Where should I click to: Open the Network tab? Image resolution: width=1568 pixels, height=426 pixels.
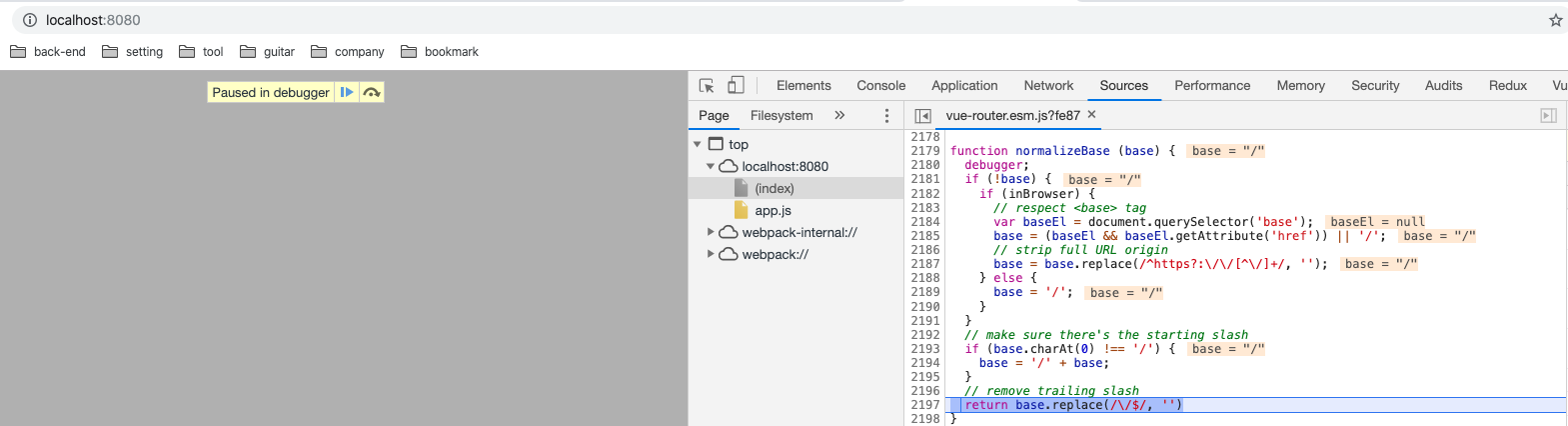click(x=1048, y=86)
